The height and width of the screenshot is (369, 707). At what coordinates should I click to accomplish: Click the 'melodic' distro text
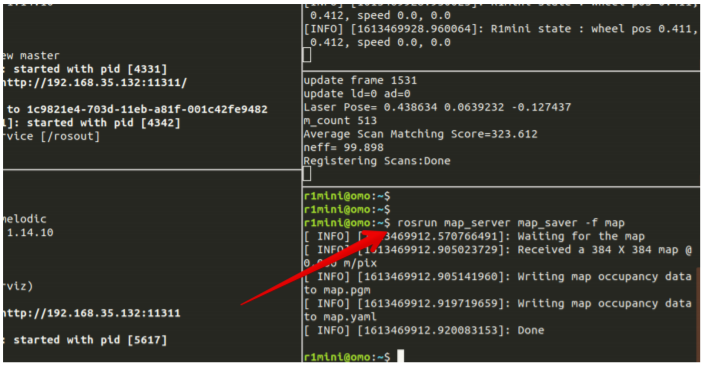point(24,219)
